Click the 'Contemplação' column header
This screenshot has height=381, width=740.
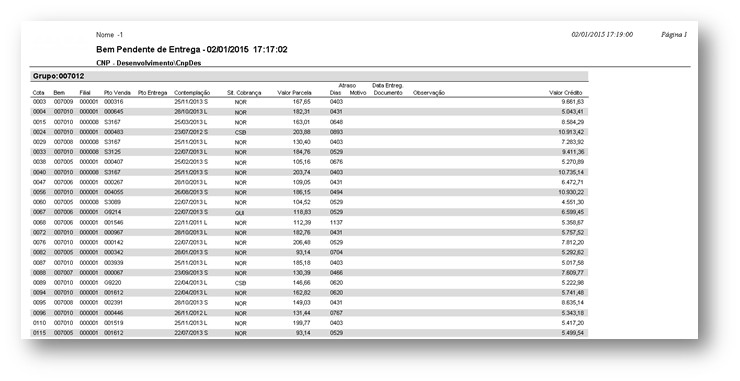(x=192, y=93)
